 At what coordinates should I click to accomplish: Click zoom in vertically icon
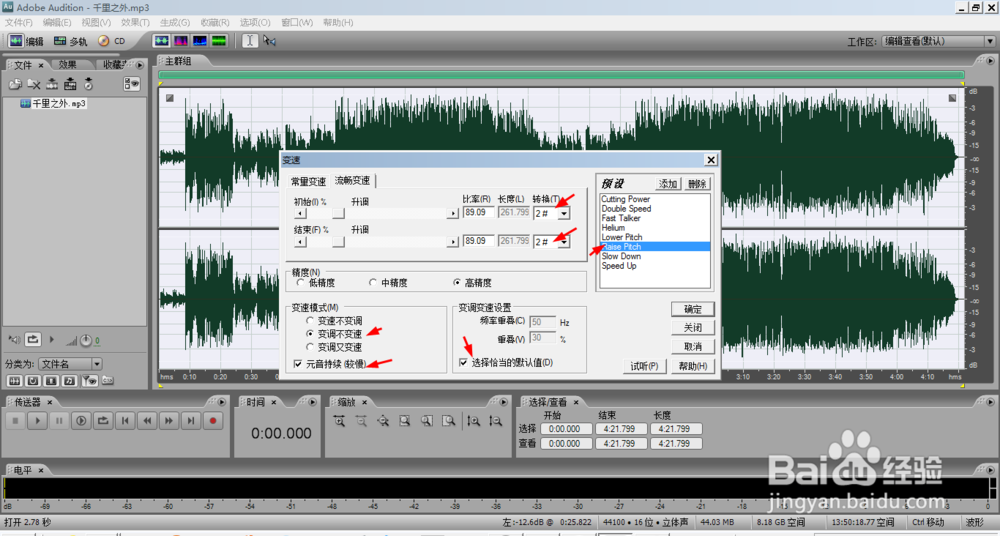point(473,421)
